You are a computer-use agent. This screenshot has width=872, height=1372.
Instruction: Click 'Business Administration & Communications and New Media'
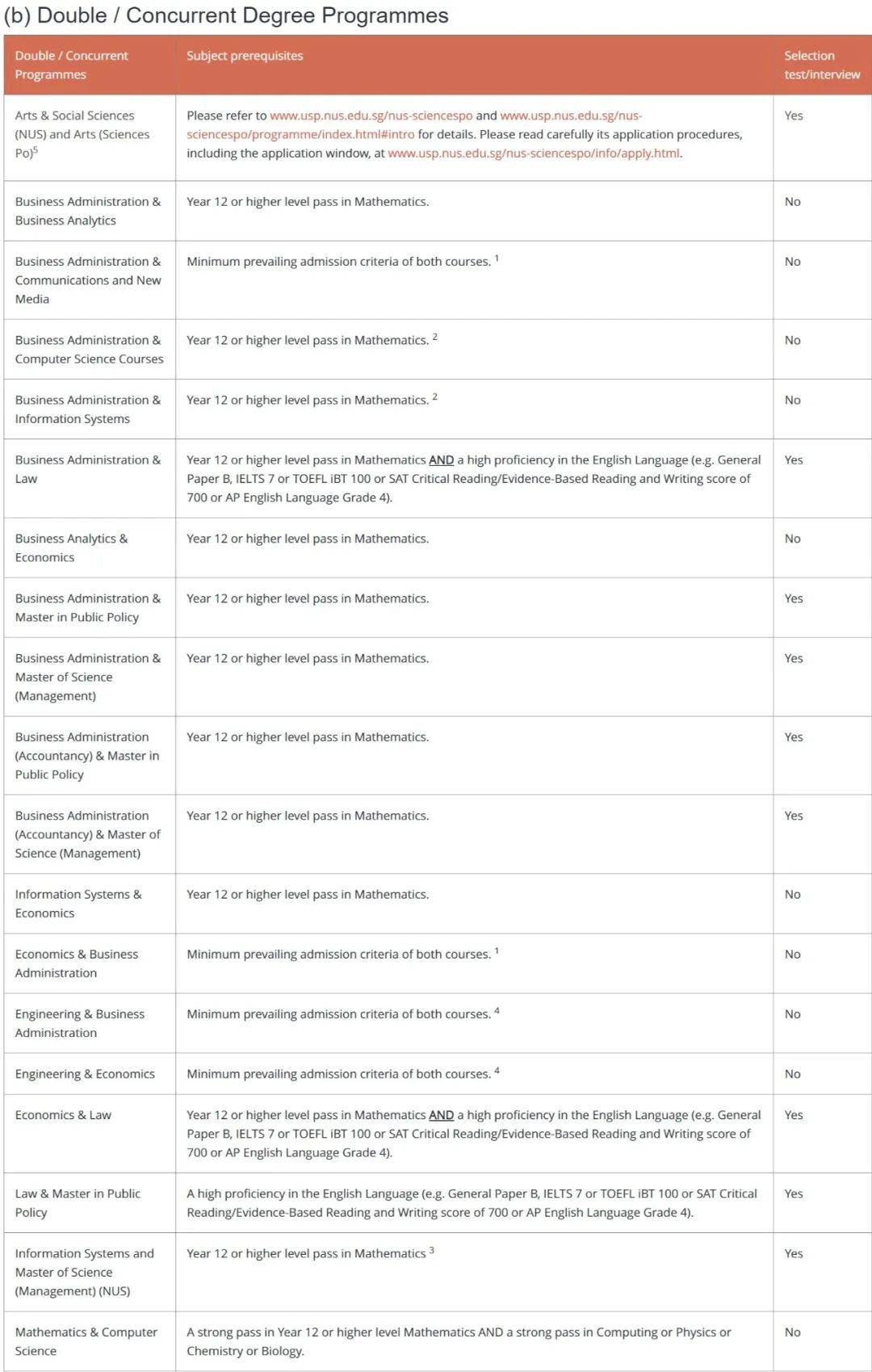pyautogui.click(x=87, y=279)
